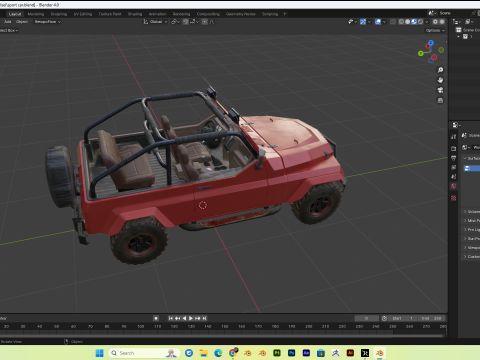
Task: Jump to the next keyframe
Action: [x=198, y=318]
